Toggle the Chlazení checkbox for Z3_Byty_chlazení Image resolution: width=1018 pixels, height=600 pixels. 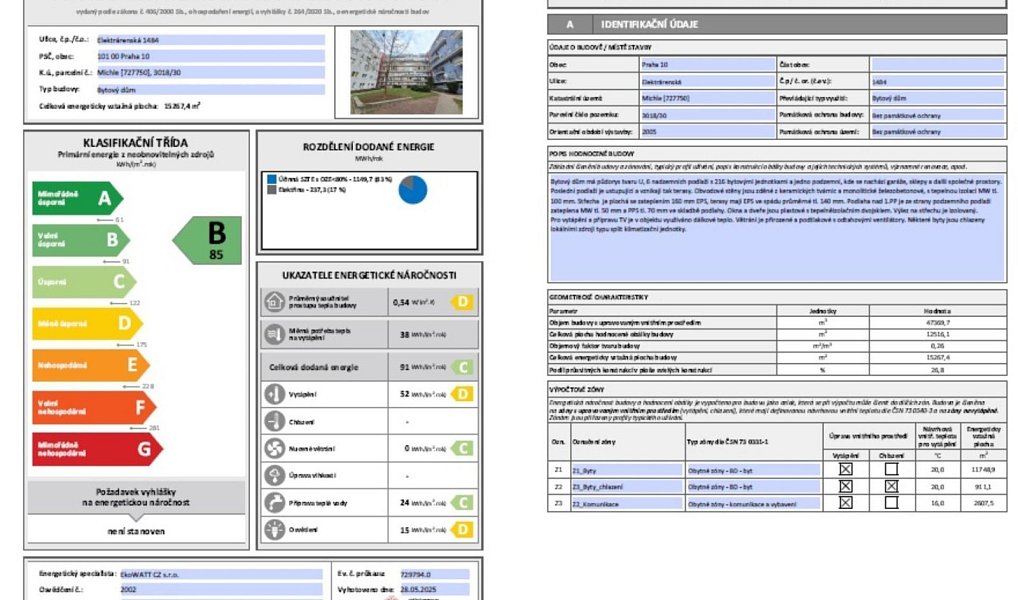[x=891, y=486]
